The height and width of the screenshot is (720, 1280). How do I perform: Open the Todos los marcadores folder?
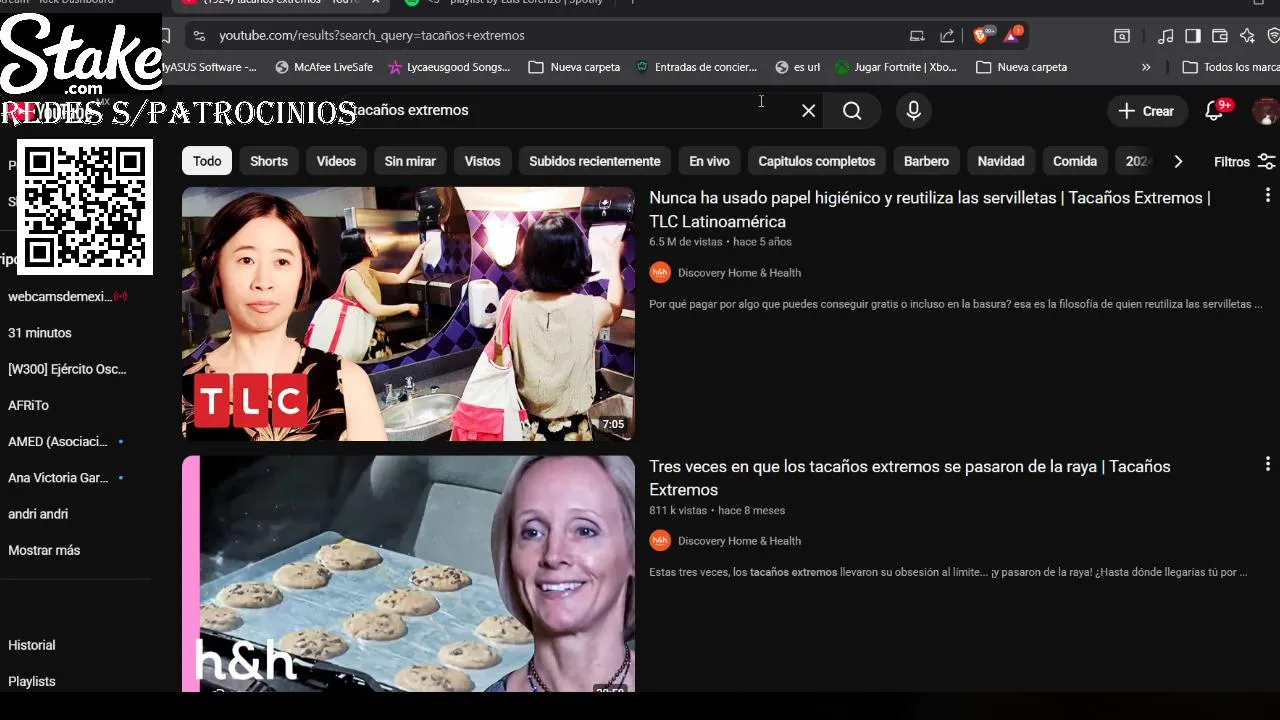click(1230, 67)
